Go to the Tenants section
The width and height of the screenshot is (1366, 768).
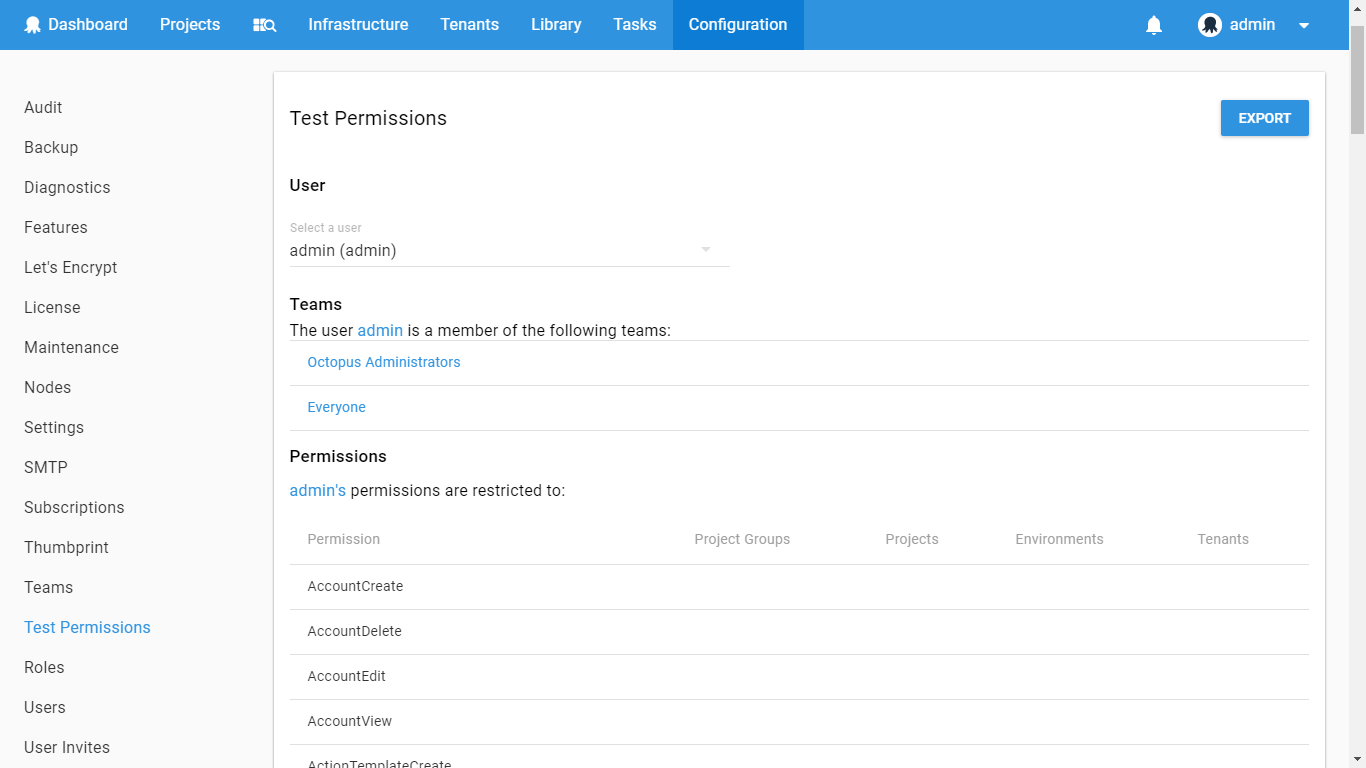pyautogui.click(x=469, y=24)
